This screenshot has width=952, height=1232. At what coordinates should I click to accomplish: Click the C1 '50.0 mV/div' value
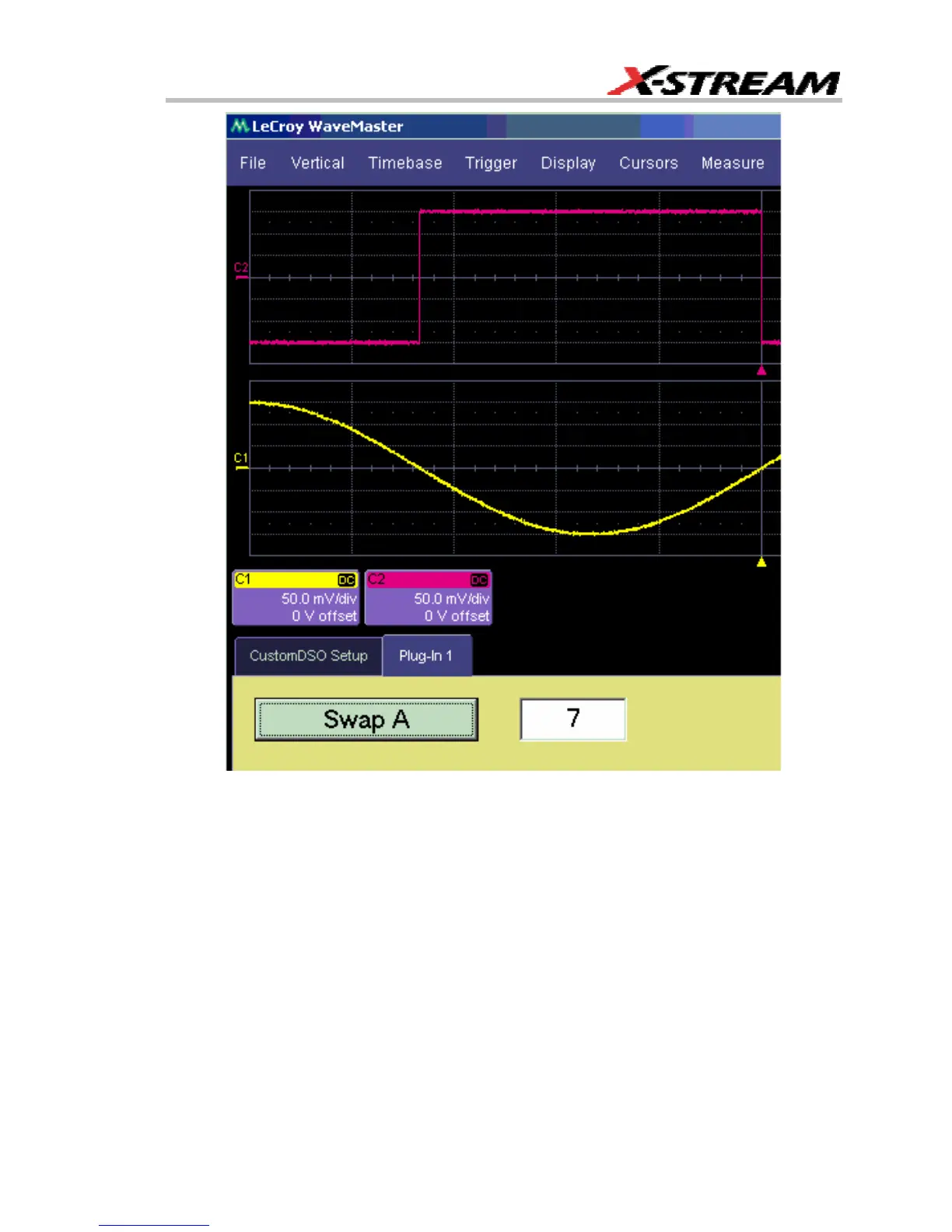319,599
